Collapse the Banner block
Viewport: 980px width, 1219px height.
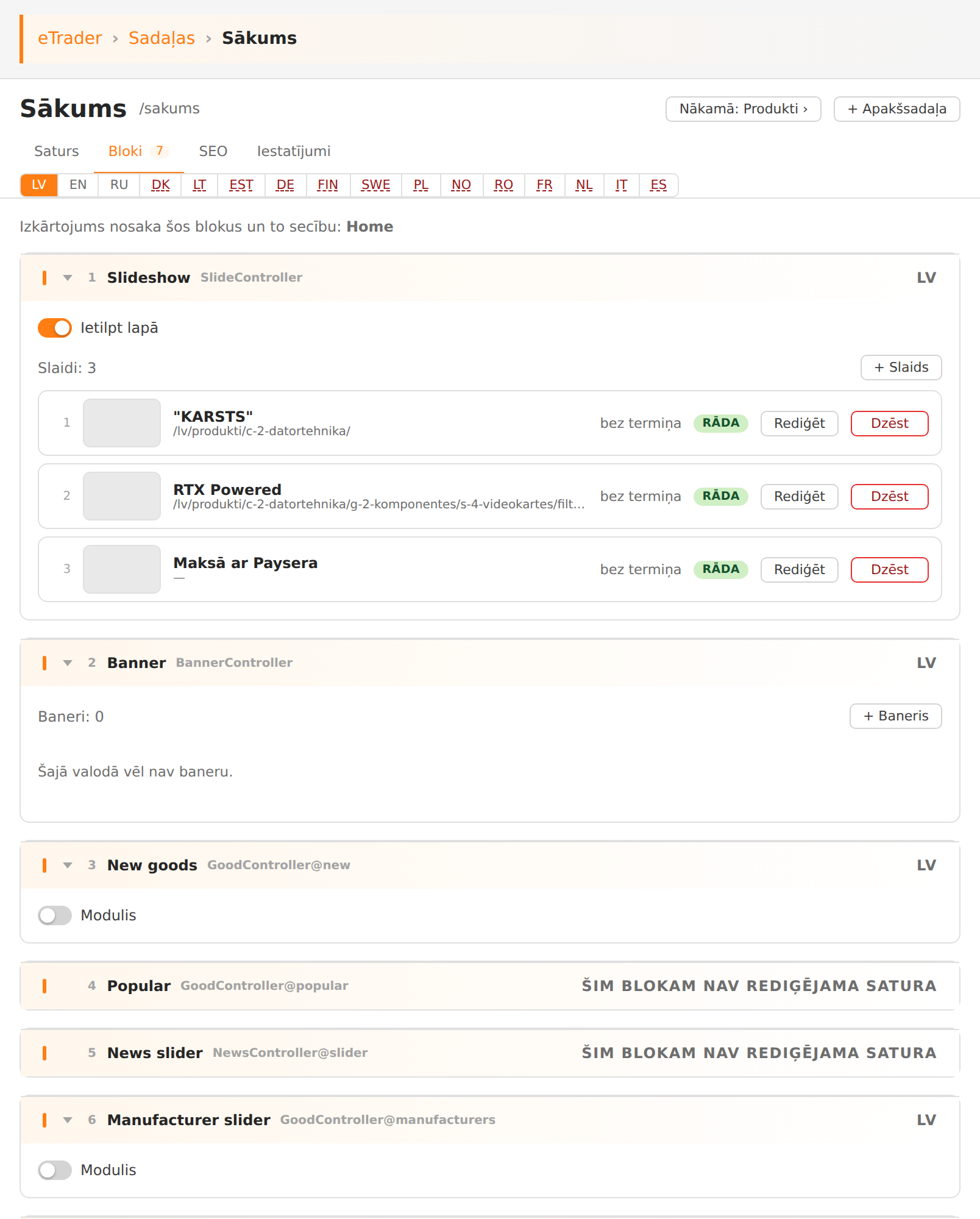pos(68,663)
